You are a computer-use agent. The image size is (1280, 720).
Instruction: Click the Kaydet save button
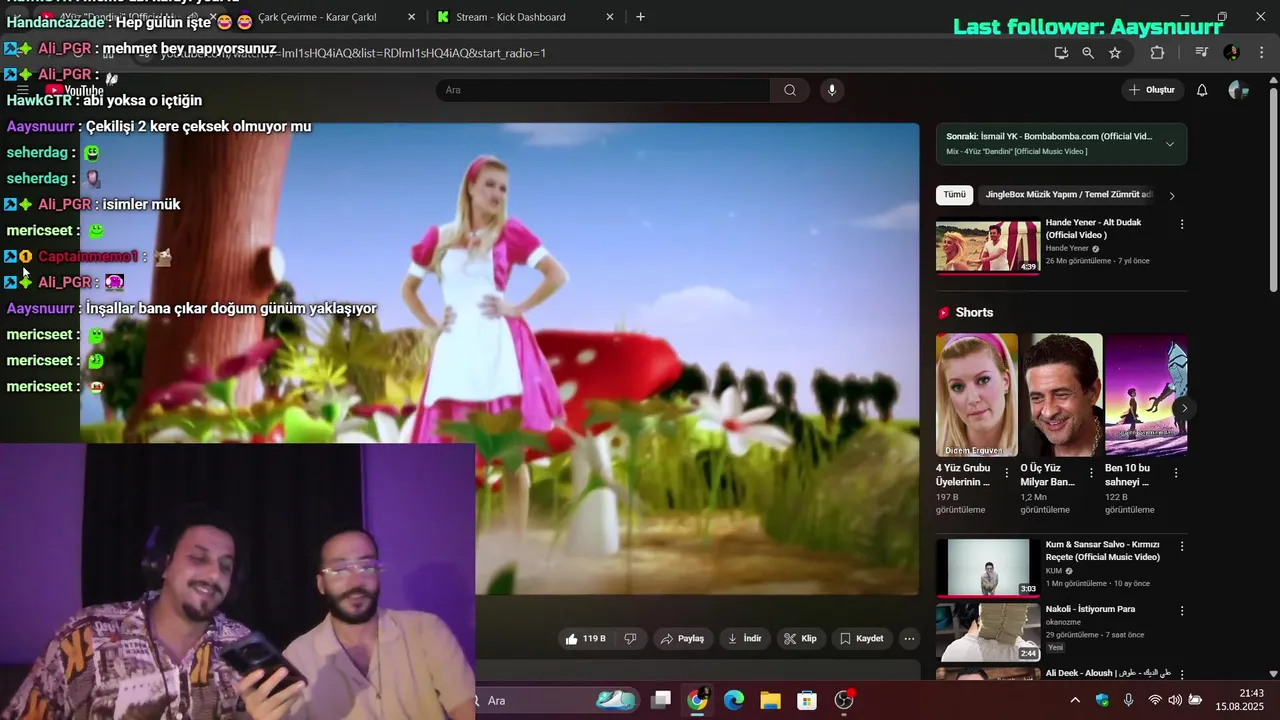tap(861, 638)
